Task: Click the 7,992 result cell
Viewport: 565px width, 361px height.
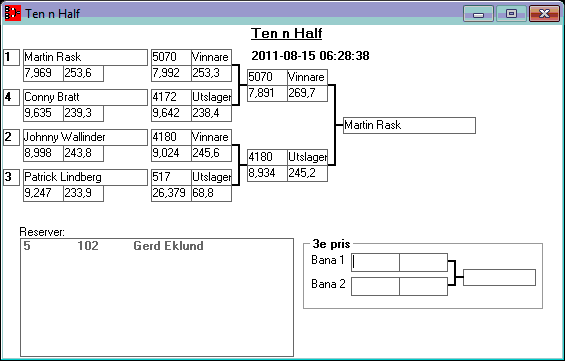Action: point(171,73)
